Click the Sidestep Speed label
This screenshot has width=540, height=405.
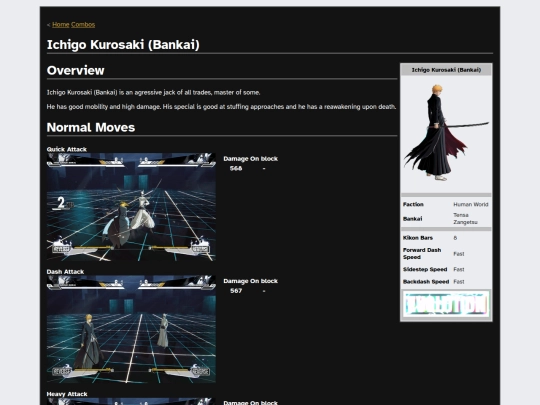click(425, 269)
